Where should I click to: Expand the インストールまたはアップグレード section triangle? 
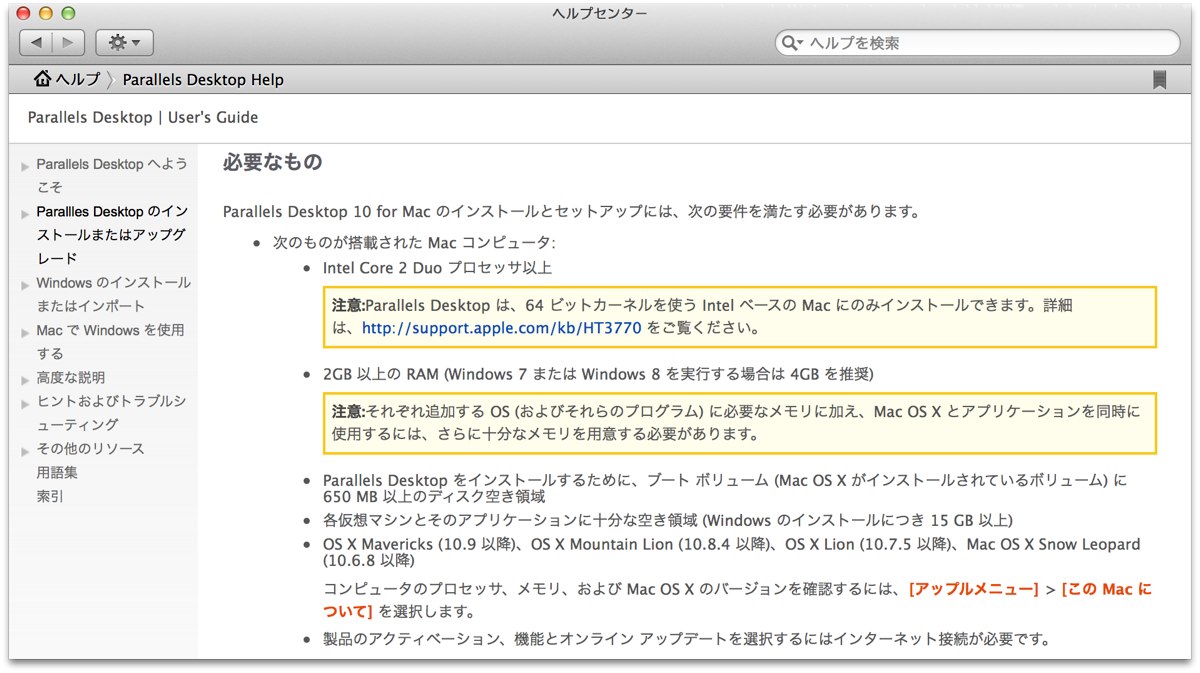(x=24, y=213)
